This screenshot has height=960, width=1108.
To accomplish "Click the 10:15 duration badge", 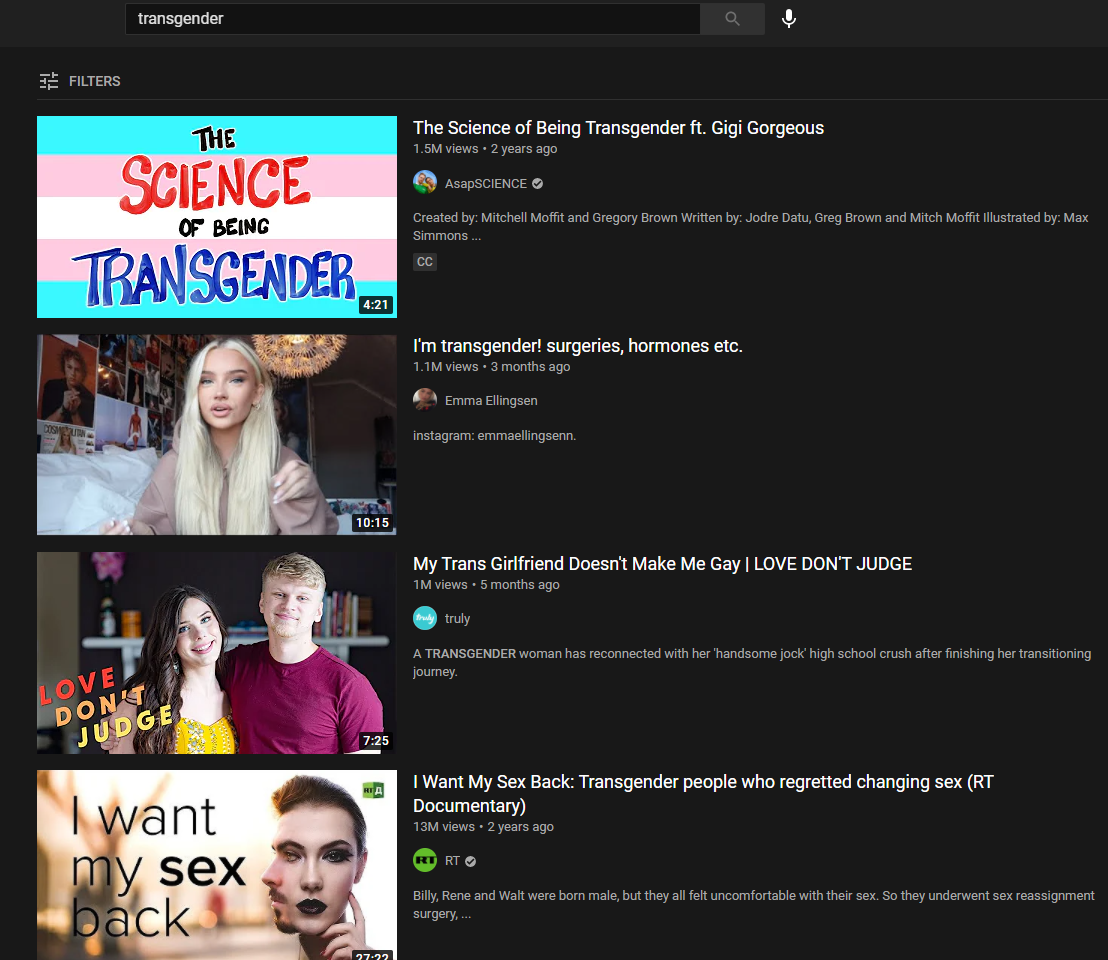I will (372, 523).
